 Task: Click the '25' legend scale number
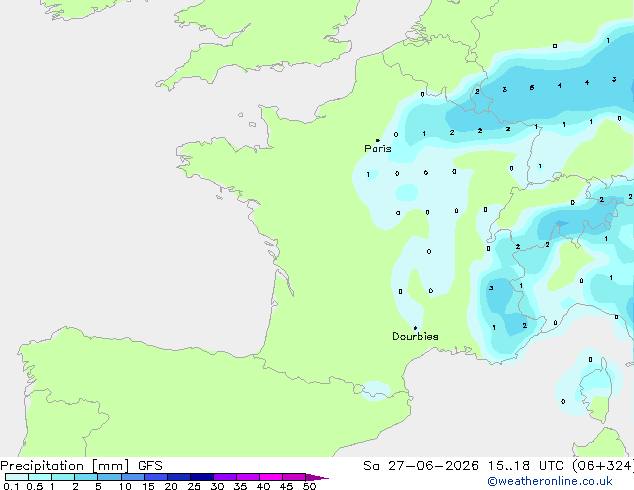pos(194,486)
